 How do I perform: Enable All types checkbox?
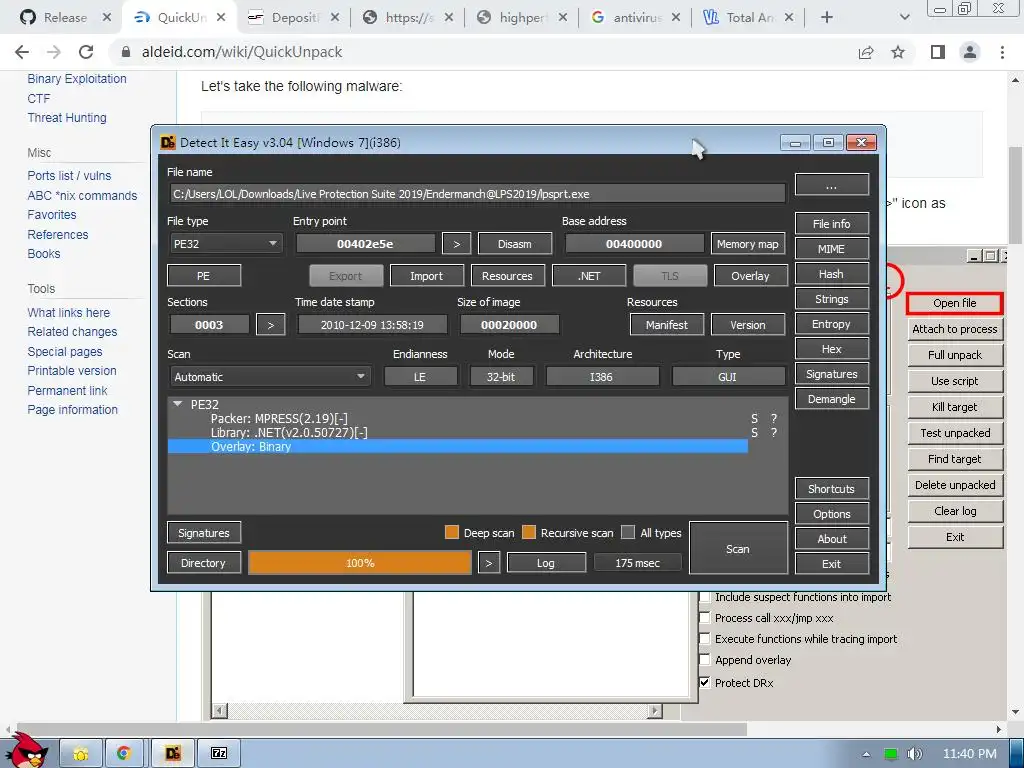pyautogui.click(x=628, y=532)
